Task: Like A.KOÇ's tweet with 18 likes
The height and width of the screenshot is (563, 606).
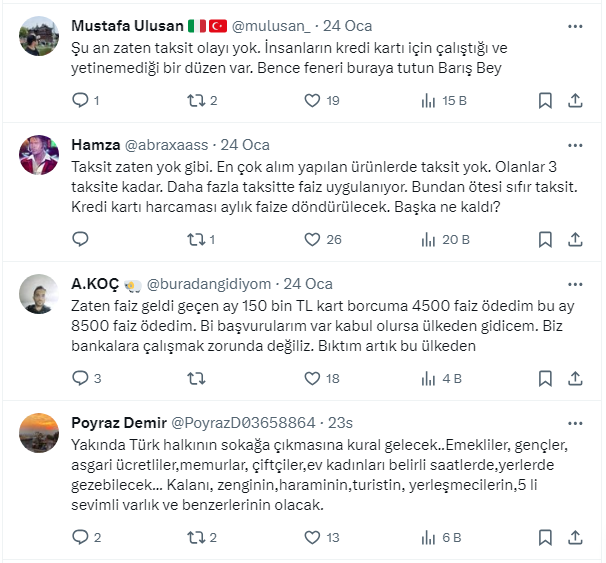Action: point(312,378)
